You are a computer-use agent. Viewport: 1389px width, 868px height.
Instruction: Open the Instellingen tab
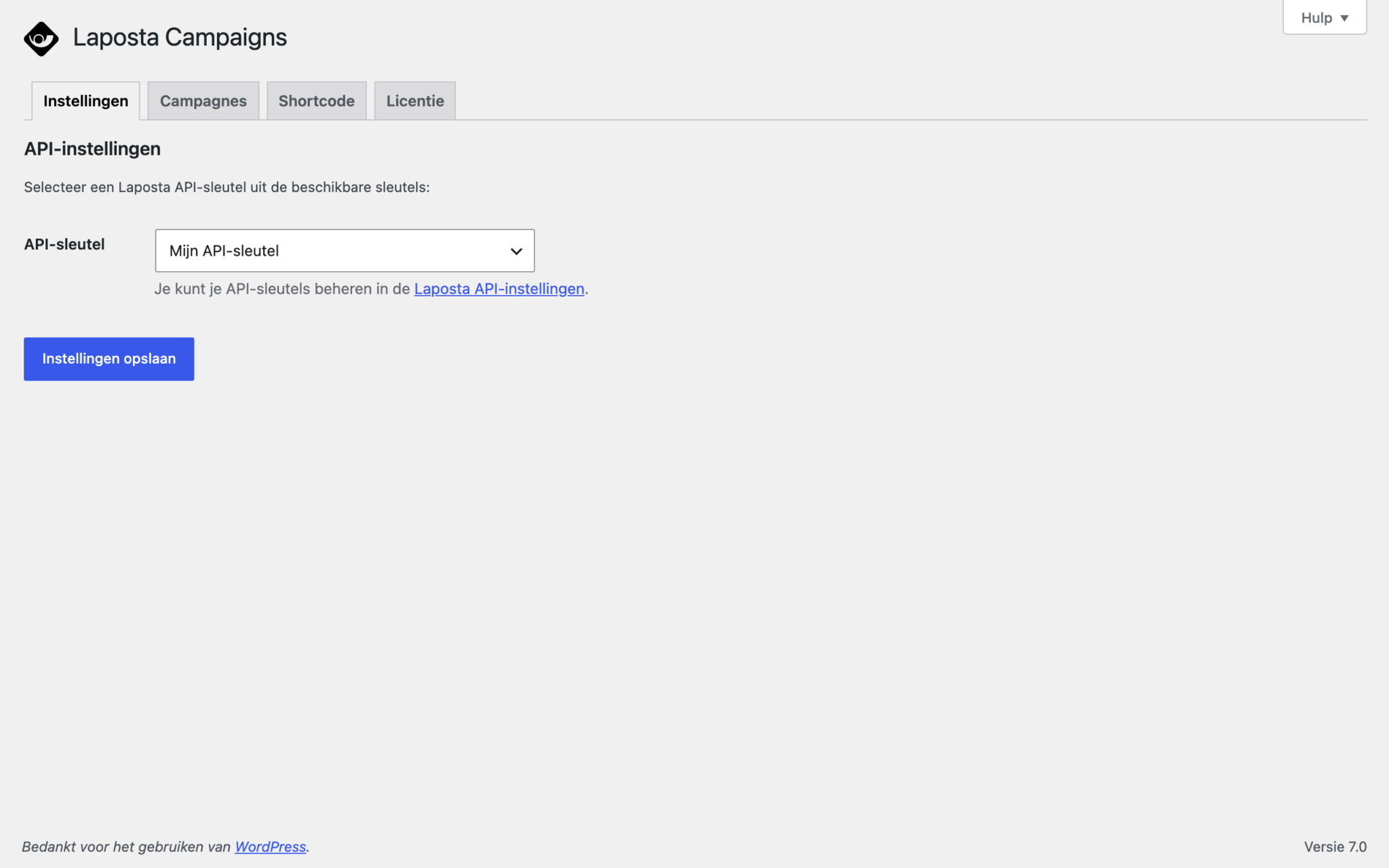85,101
